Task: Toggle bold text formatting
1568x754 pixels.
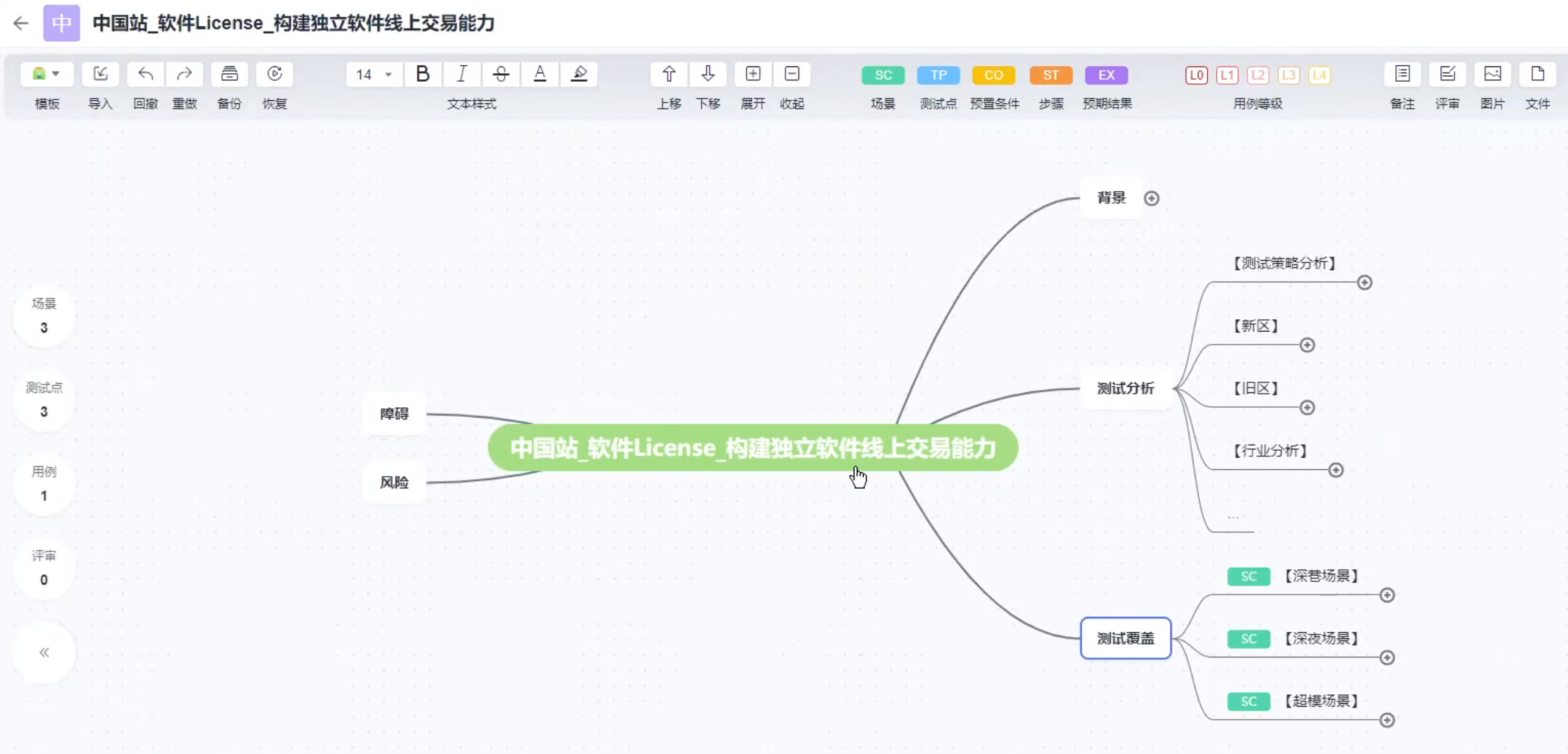Action: click(x=422, y=74)
